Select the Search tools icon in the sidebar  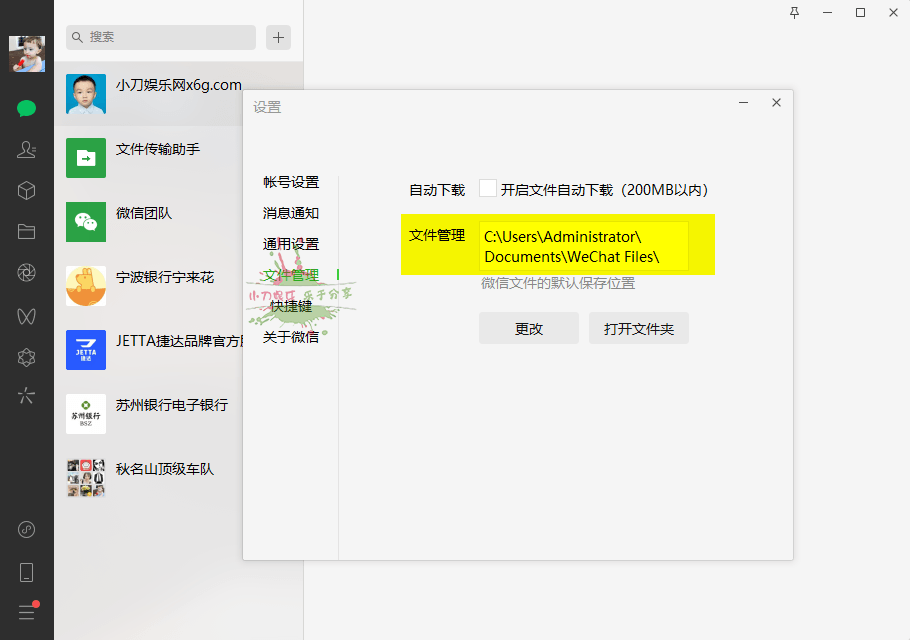(x=26, y=395)
